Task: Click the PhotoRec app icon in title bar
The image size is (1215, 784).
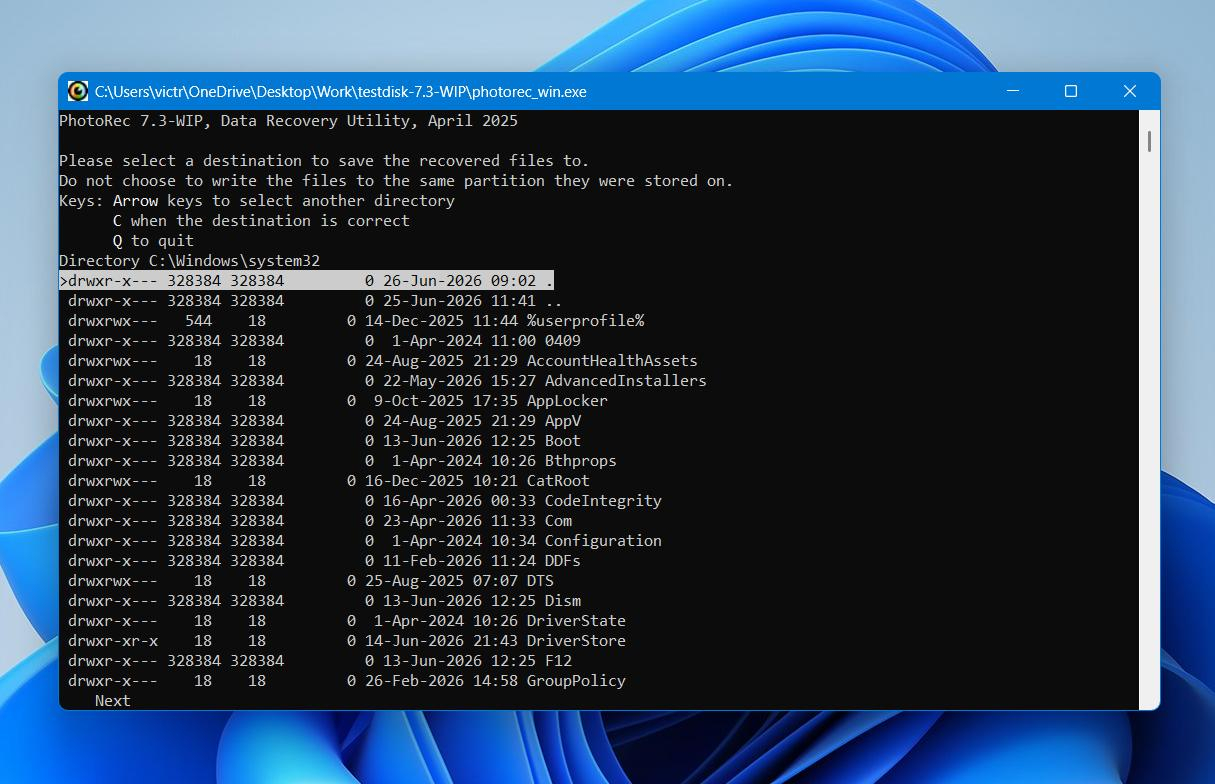Action: [78, 91]
